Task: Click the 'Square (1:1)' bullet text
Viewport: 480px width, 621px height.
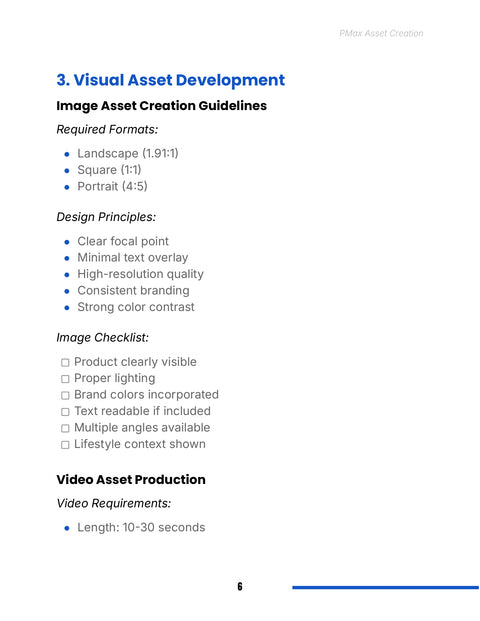Action: point(109,170)
